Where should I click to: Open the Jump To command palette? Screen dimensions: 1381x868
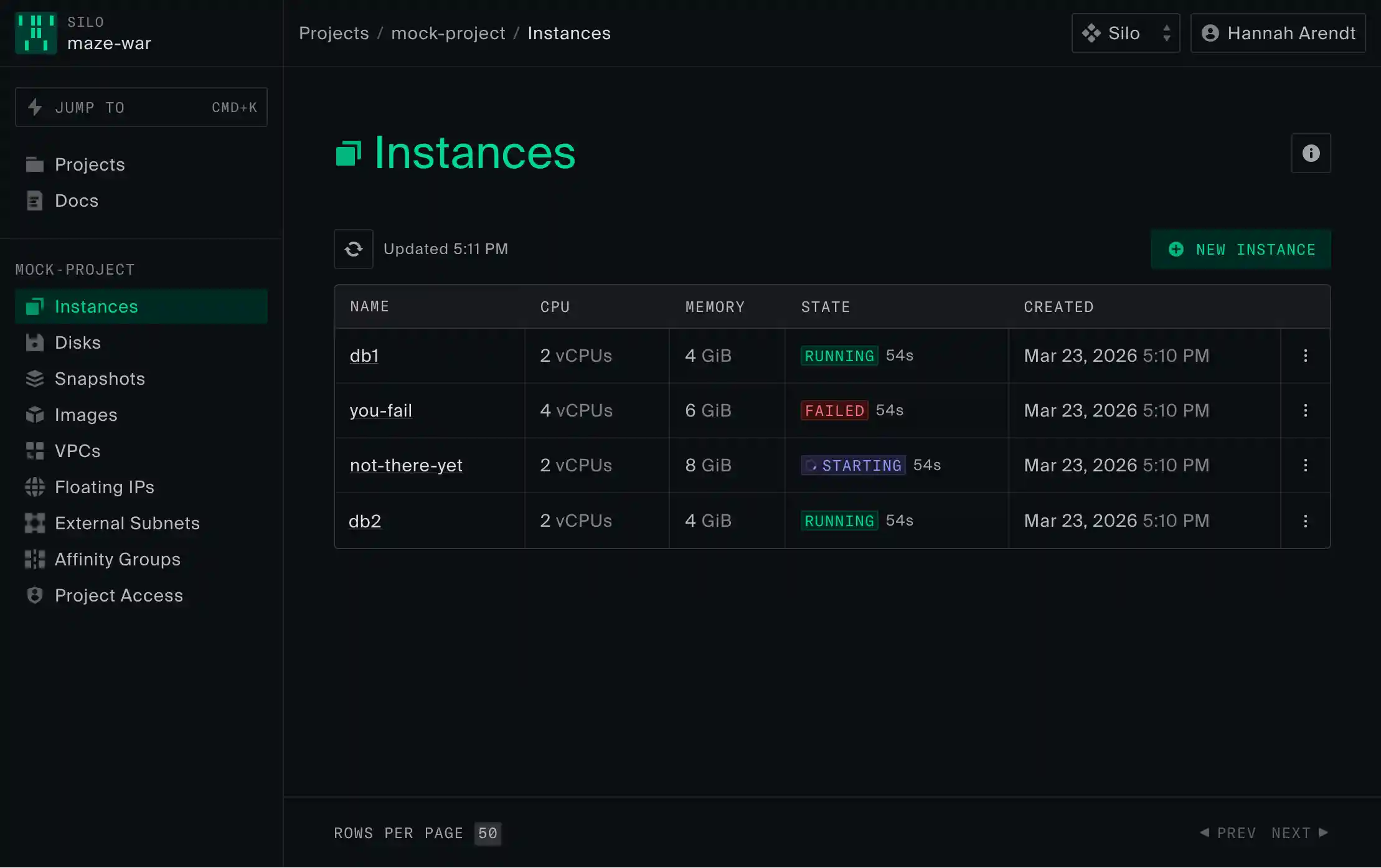click(x=141, y=107)
